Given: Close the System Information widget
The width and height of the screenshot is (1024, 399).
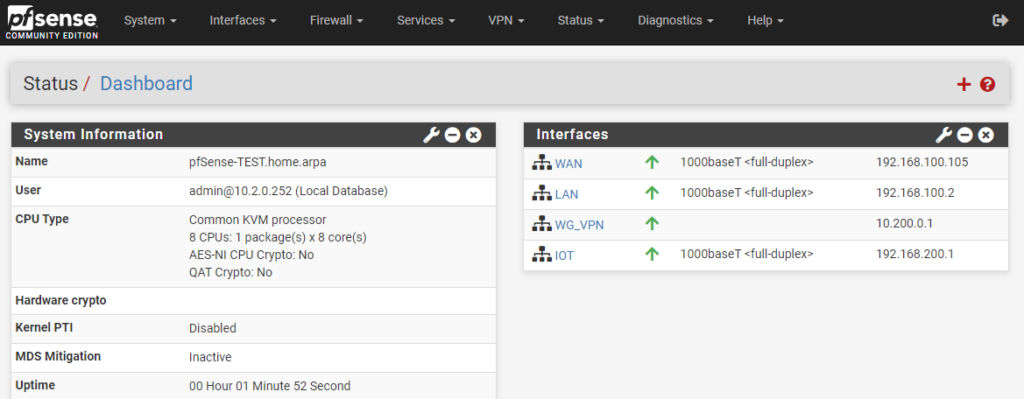Looking at the screenshot, I should [473, 135].
